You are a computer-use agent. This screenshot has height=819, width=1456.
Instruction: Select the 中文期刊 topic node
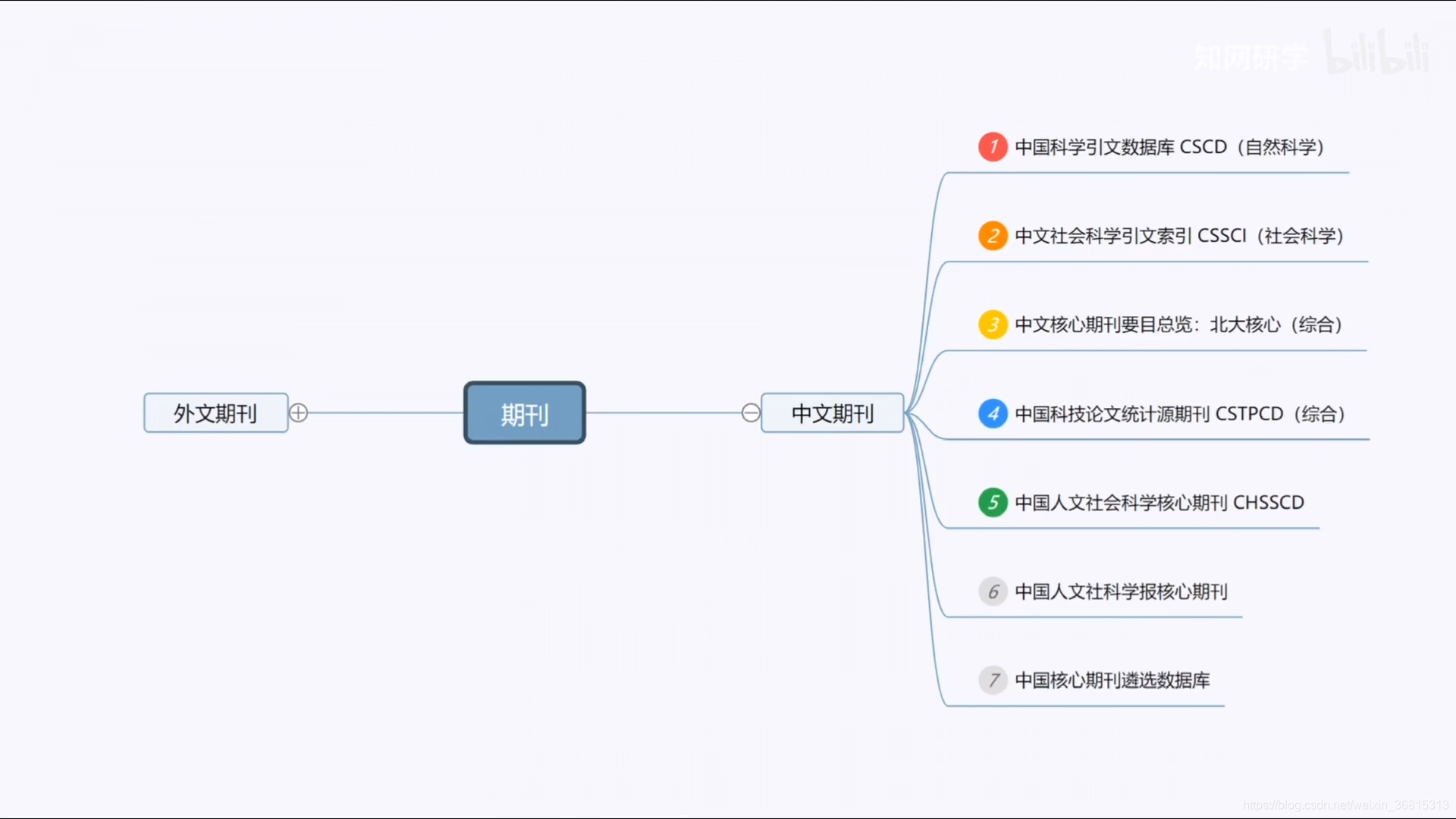[833, 413]
